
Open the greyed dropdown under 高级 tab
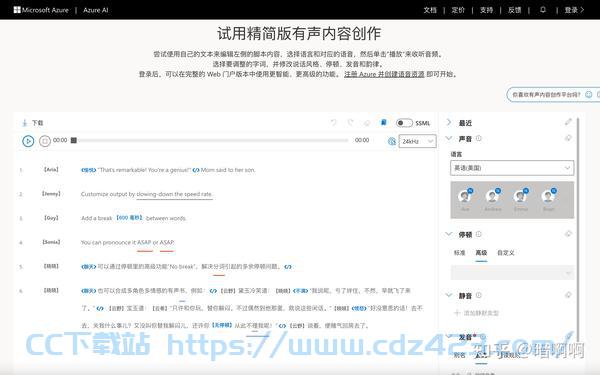coord(512,273)
